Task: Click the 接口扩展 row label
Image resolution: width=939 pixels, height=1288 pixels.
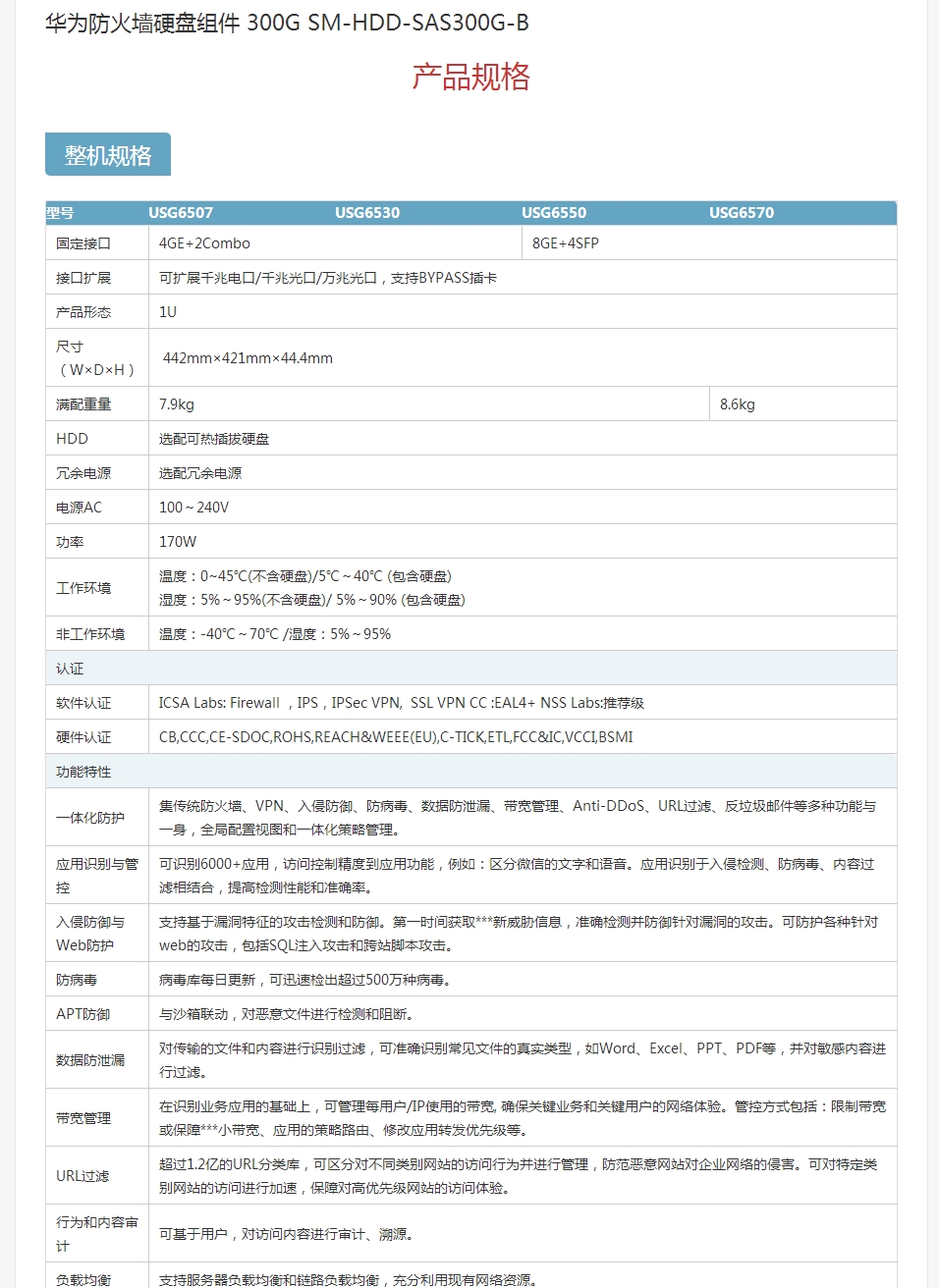Action: click(x=83, y=278)
